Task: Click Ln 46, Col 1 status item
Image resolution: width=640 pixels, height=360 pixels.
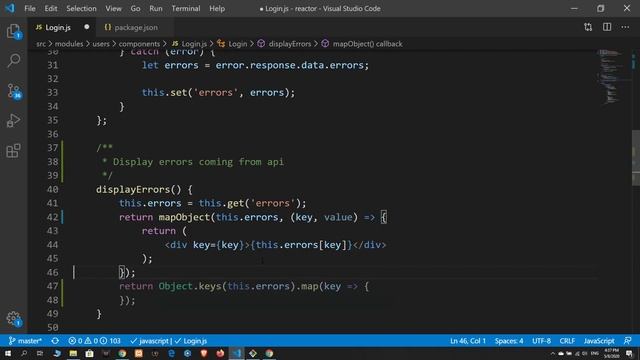Action: (468, 341)
